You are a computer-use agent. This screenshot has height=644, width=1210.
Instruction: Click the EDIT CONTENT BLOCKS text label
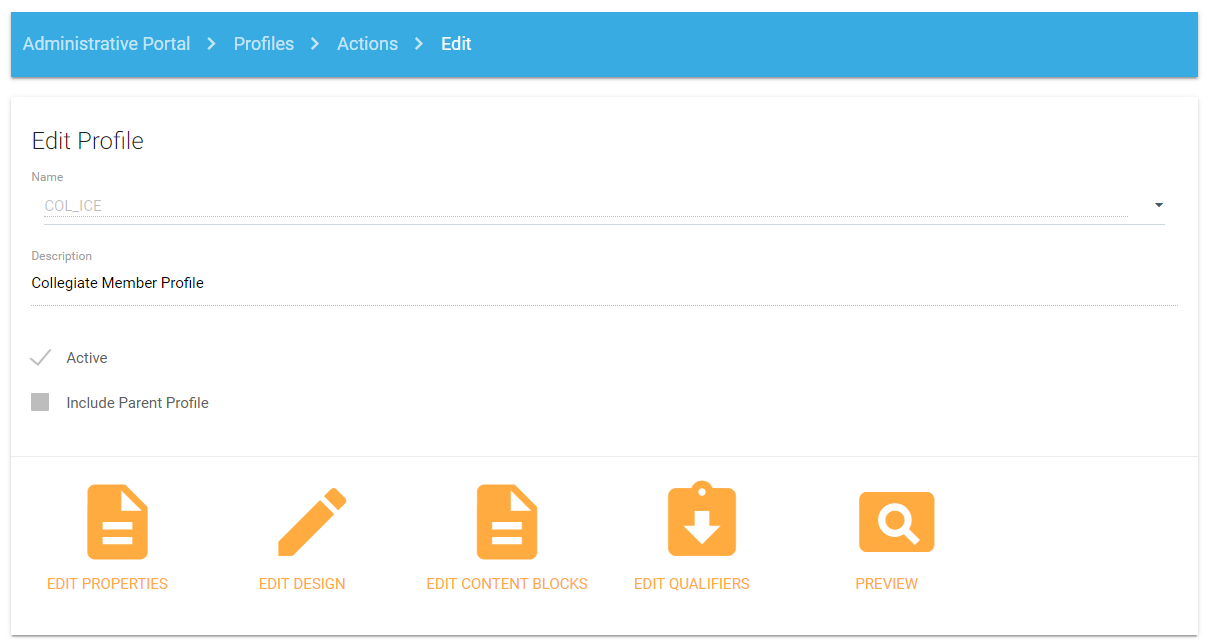coord(507,584)
